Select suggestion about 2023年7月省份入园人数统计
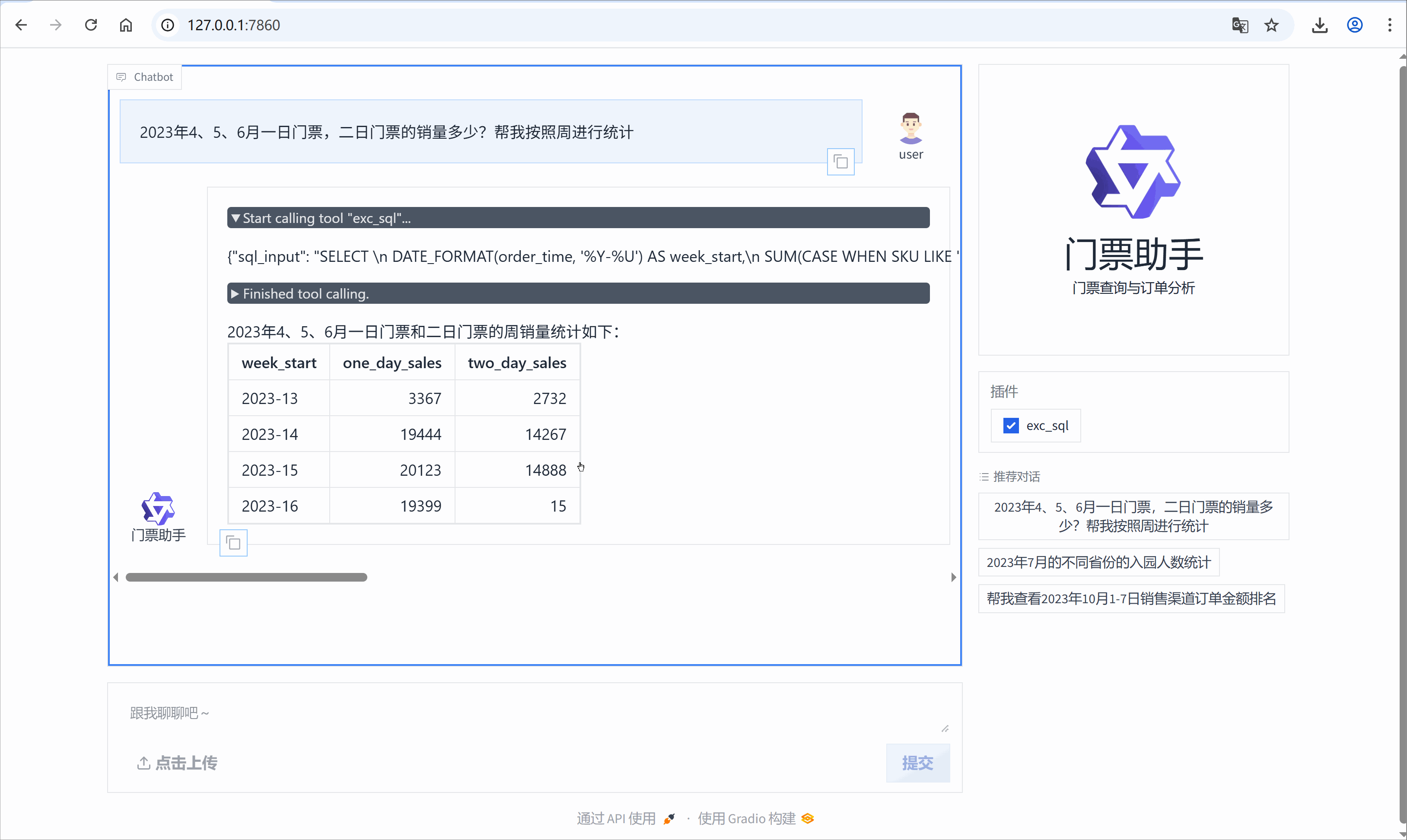 tap(1098, 561)
